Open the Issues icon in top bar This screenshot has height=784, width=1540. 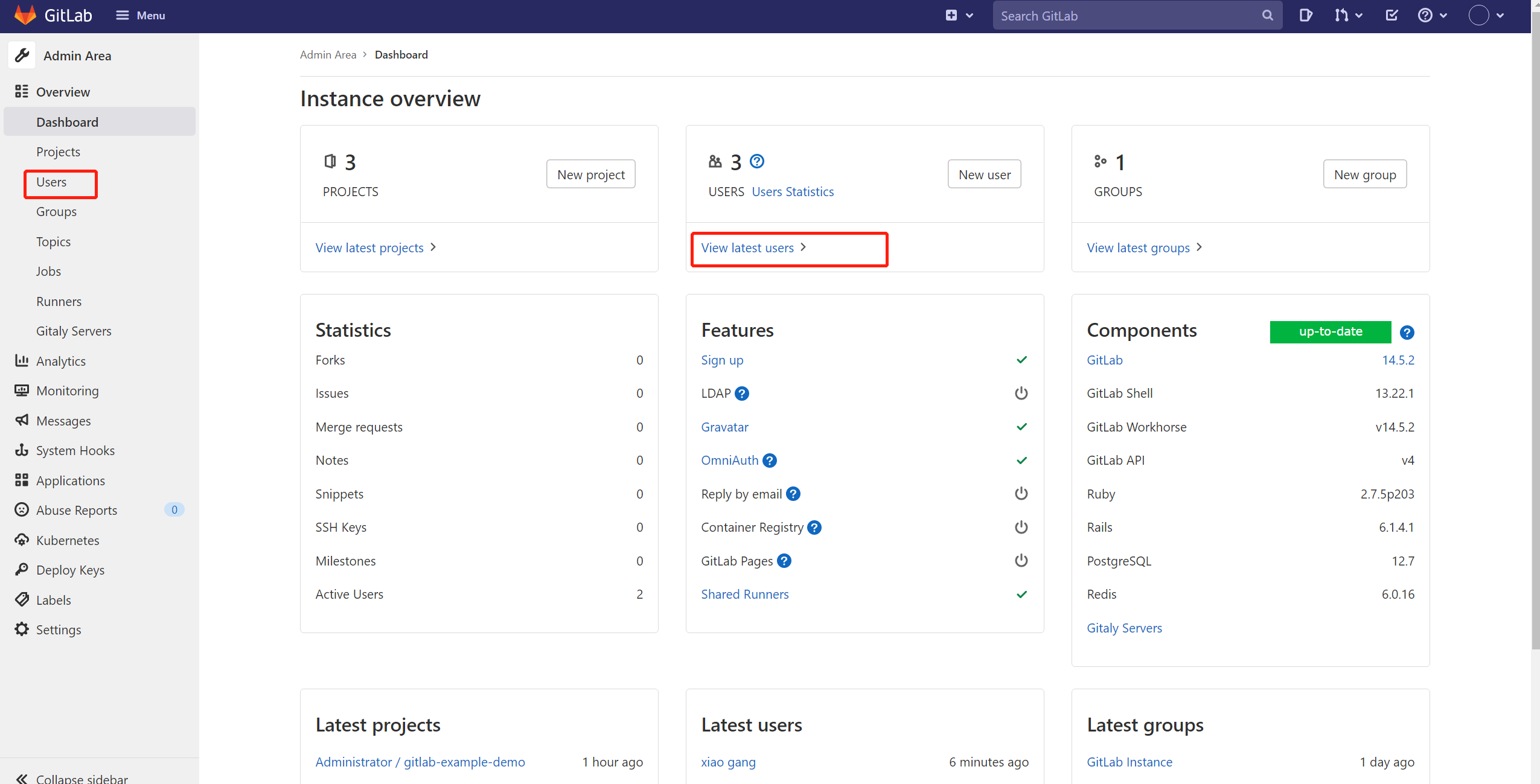tap(1305, 16)
